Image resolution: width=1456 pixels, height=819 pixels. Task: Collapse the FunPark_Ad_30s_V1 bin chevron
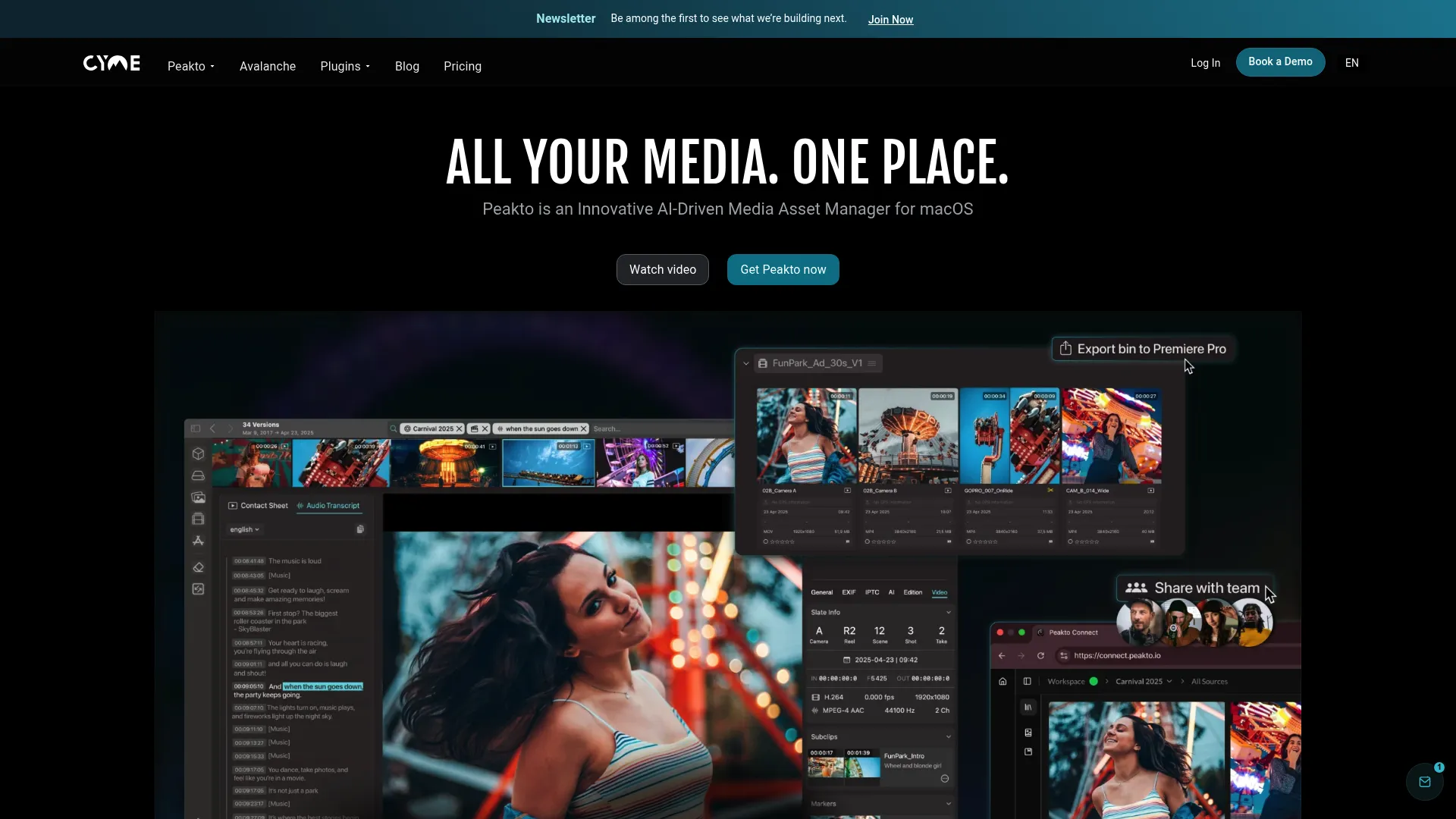tap(746, 363)
